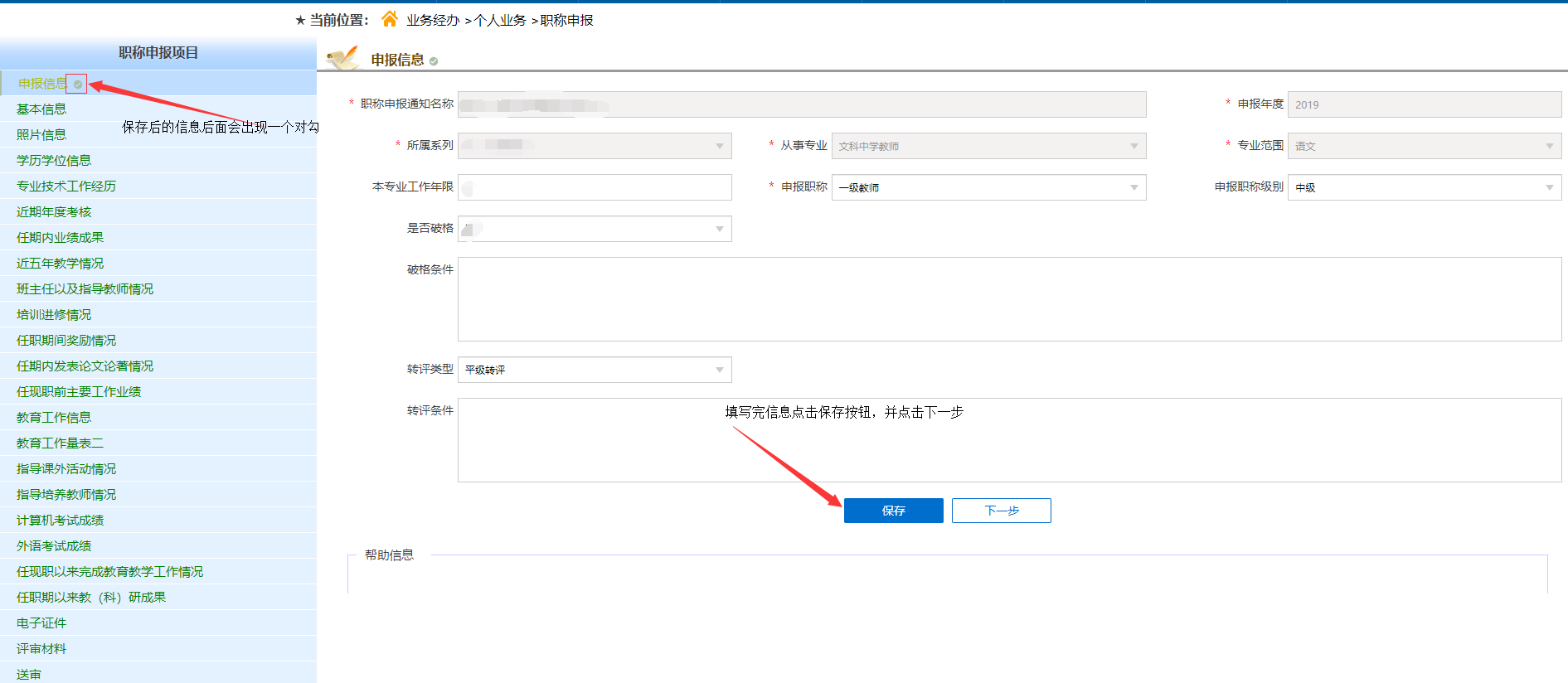
Task: Expand the 转评类型 dropdown
Action: 719,370
